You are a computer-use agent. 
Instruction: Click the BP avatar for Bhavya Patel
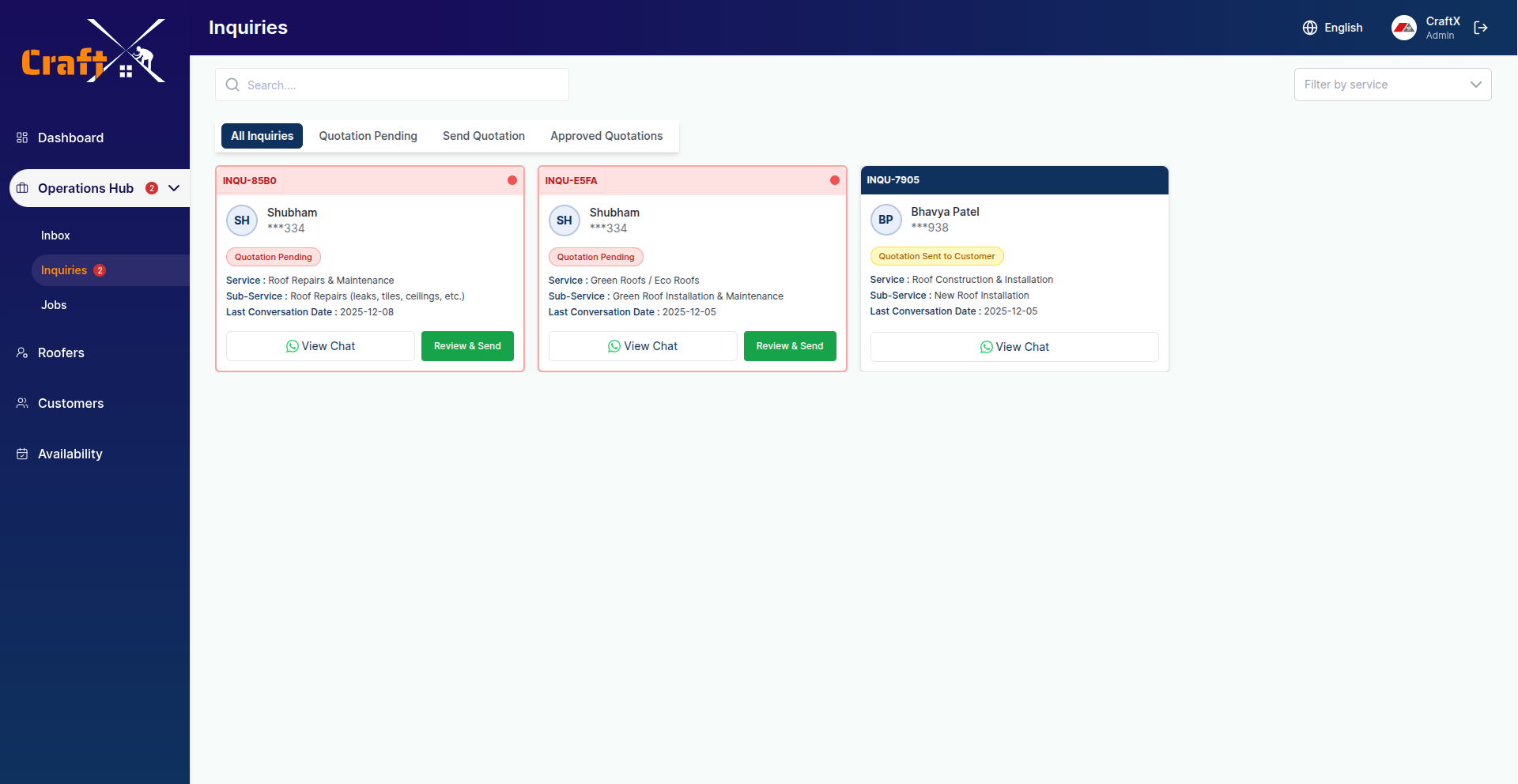pyautogui.click(x=885, y=220)
